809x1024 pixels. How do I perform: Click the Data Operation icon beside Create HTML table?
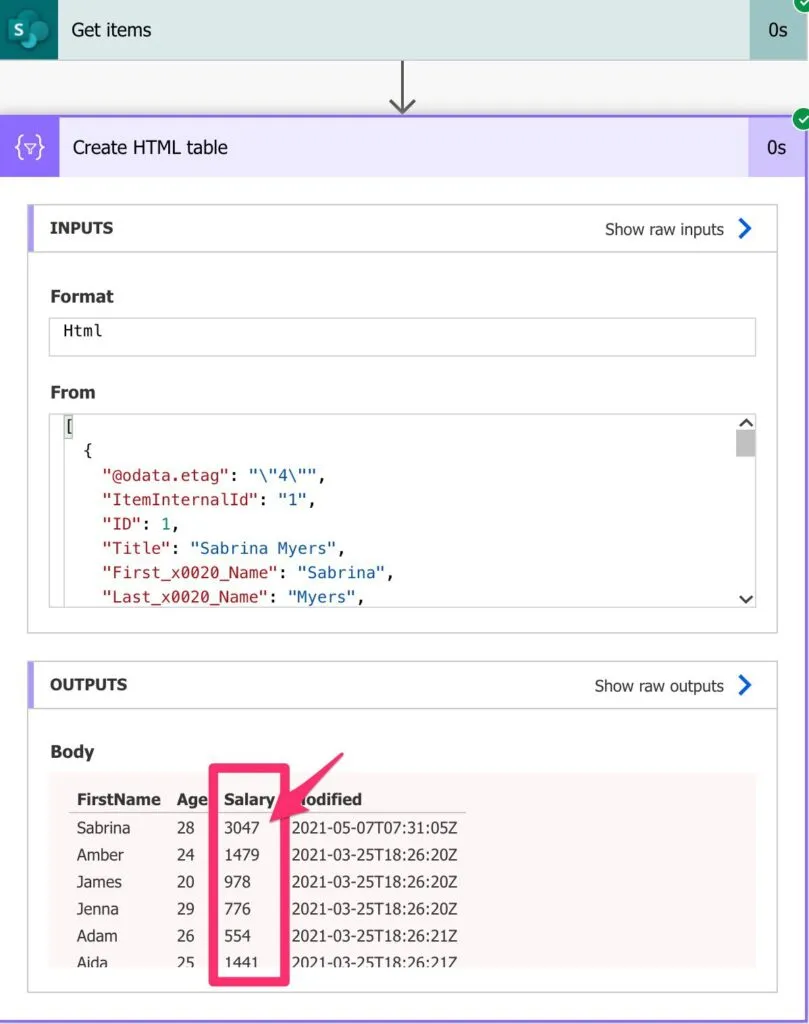tap(29, 147)
